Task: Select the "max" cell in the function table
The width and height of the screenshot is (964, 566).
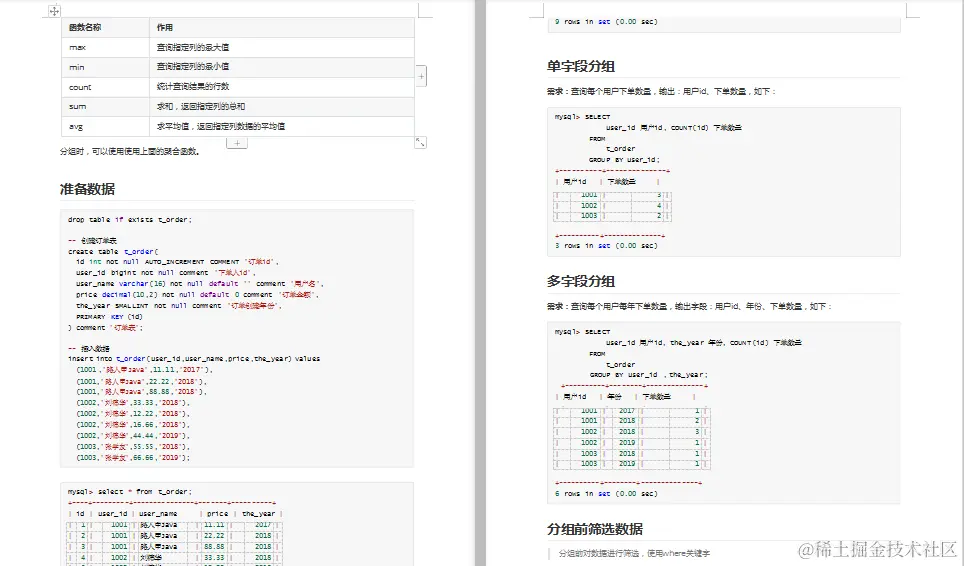Action: coord(105,47)
